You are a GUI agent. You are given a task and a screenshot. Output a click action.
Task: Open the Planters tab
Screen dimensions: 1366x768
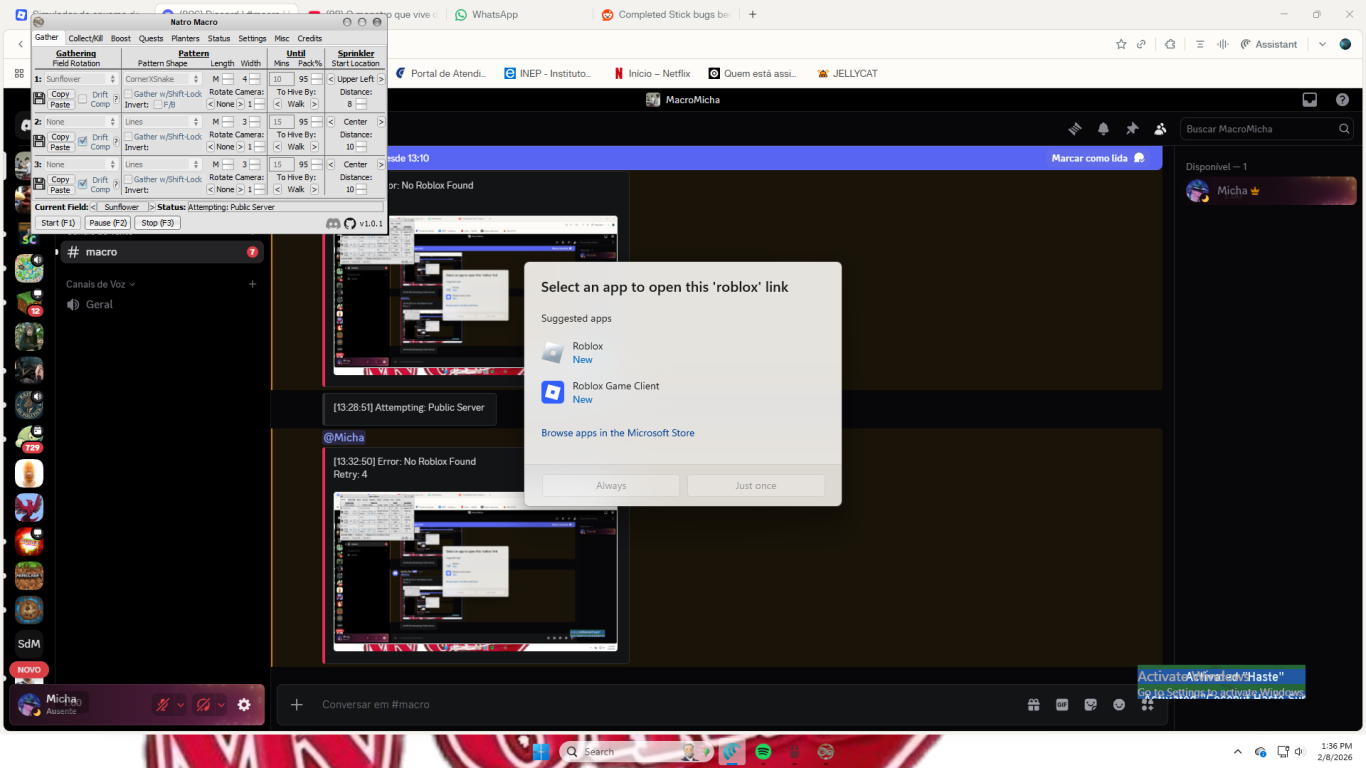coord(186,38)
